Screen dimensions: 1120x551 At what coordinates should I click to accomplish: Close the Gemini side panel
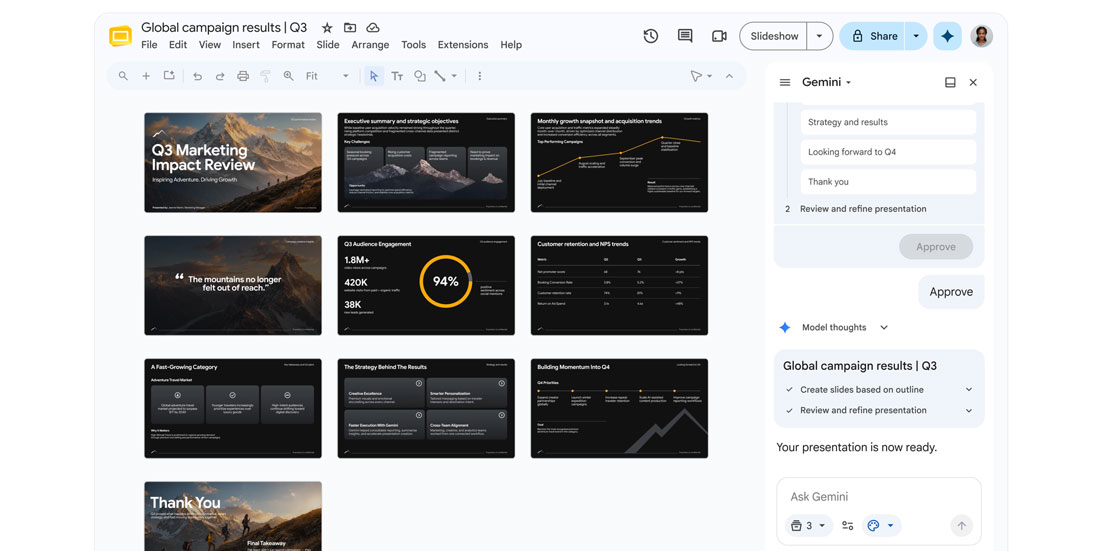(x=973, y=82)
